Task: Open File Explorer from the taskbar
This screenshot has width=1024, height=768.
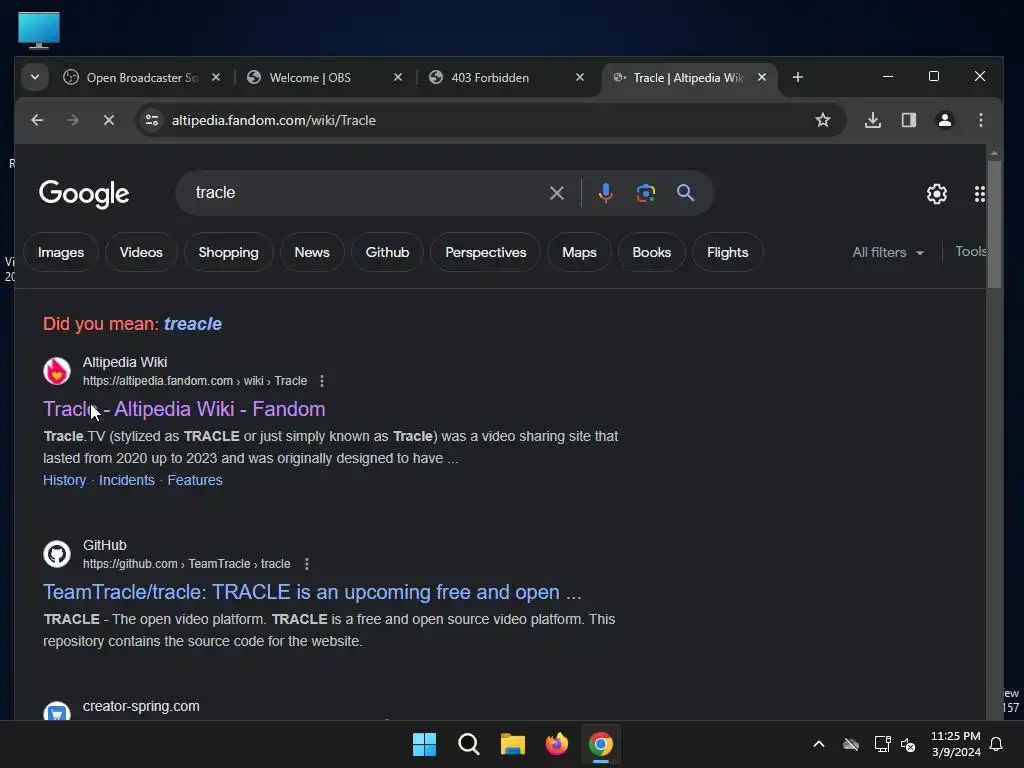Action: tap(513, 744)
